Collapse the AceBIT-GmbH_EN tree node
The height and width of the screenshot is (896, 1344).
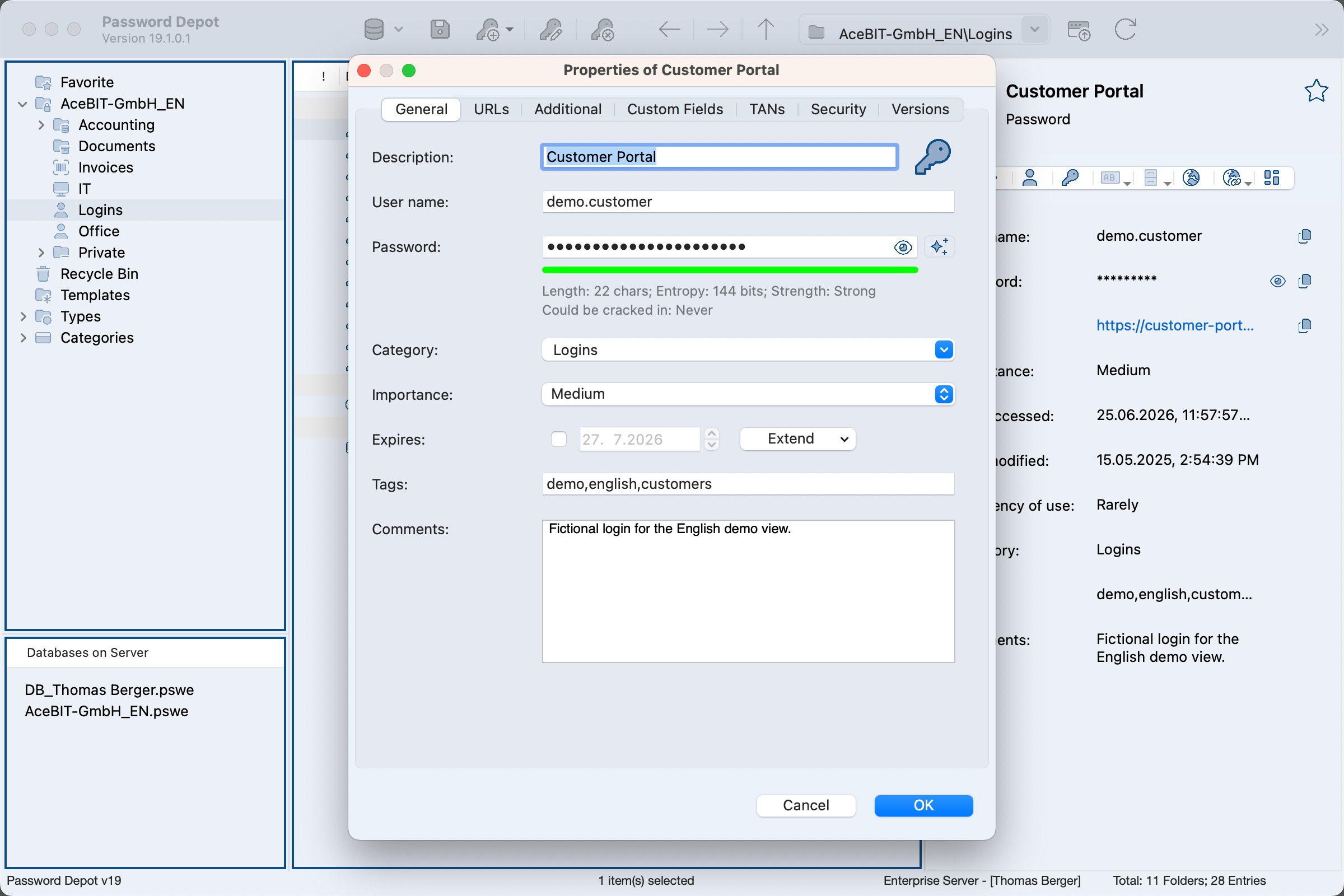point(23,104)
